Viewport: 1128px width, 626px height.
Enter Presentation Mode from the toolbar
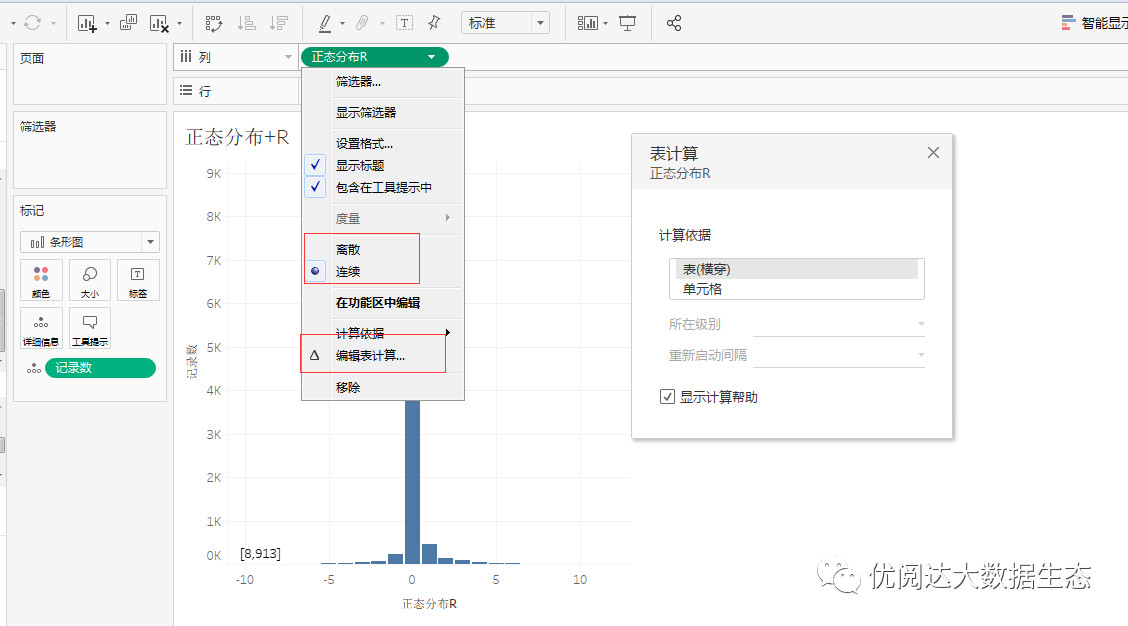coord(627,22)
